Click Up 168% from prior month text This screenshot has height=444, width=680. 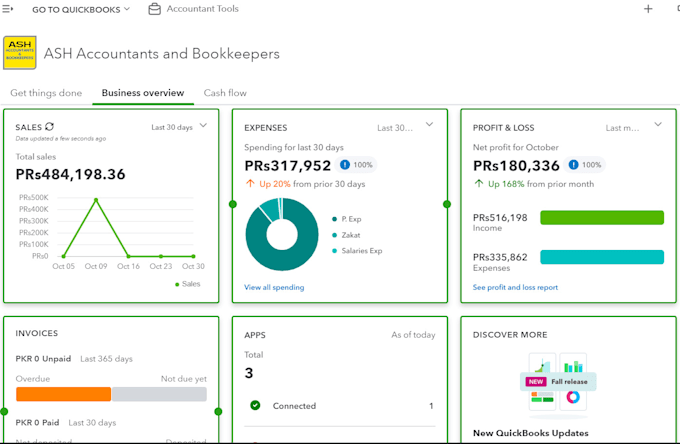click(x=541, y=184)
